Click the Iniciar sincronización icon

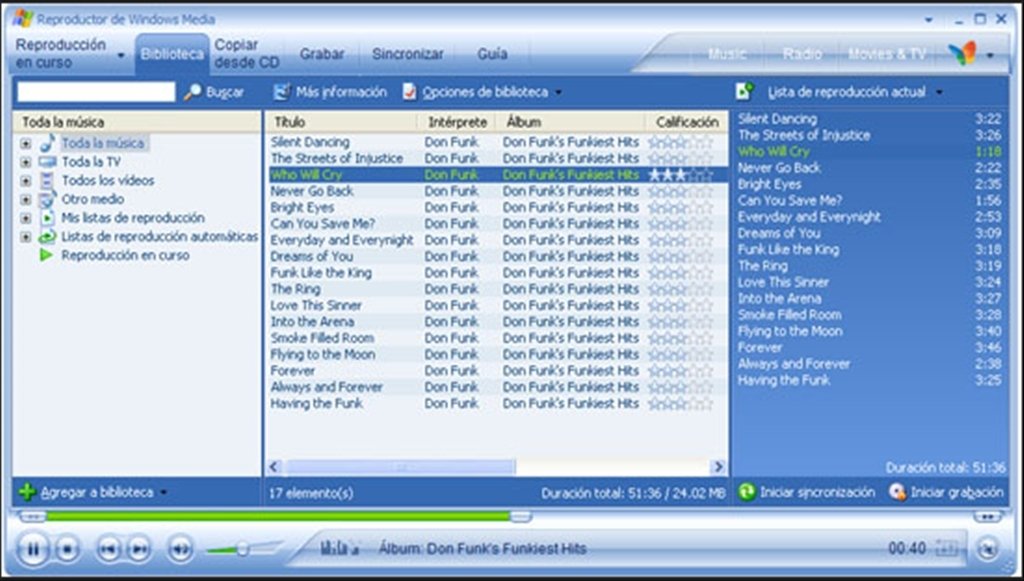749,493
